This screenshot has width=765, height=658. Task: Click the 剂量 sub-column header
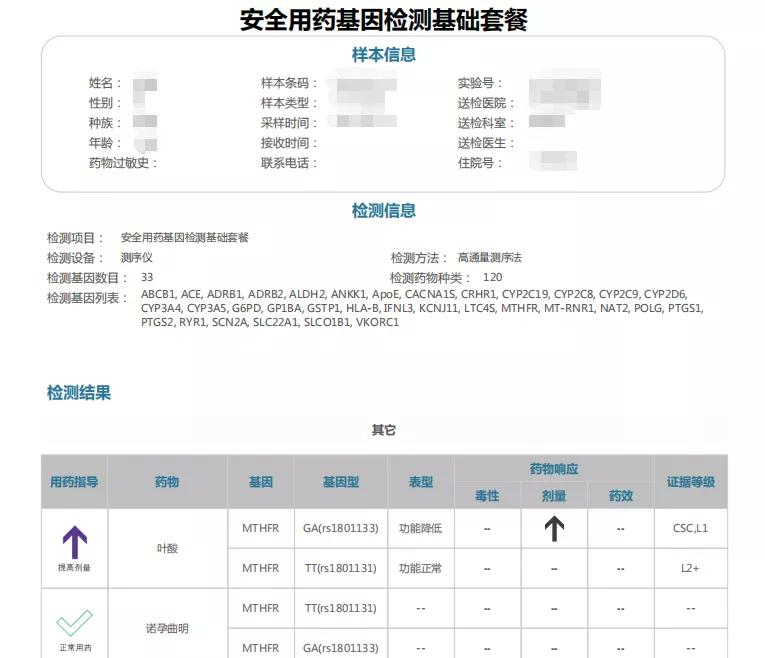554,497
